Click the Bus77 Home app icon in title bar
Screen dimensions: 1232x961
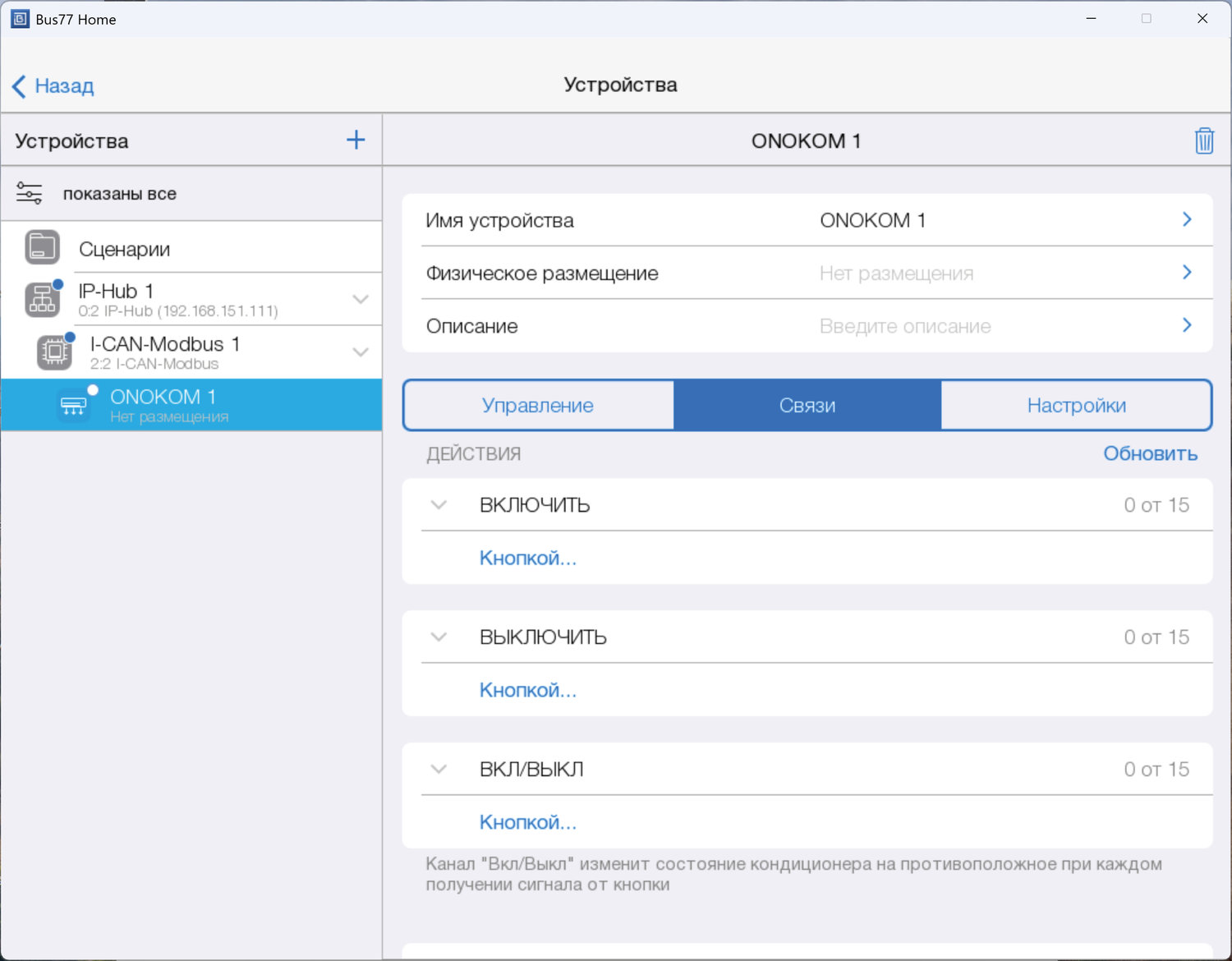pyautogui.click(x=20, y=19)
